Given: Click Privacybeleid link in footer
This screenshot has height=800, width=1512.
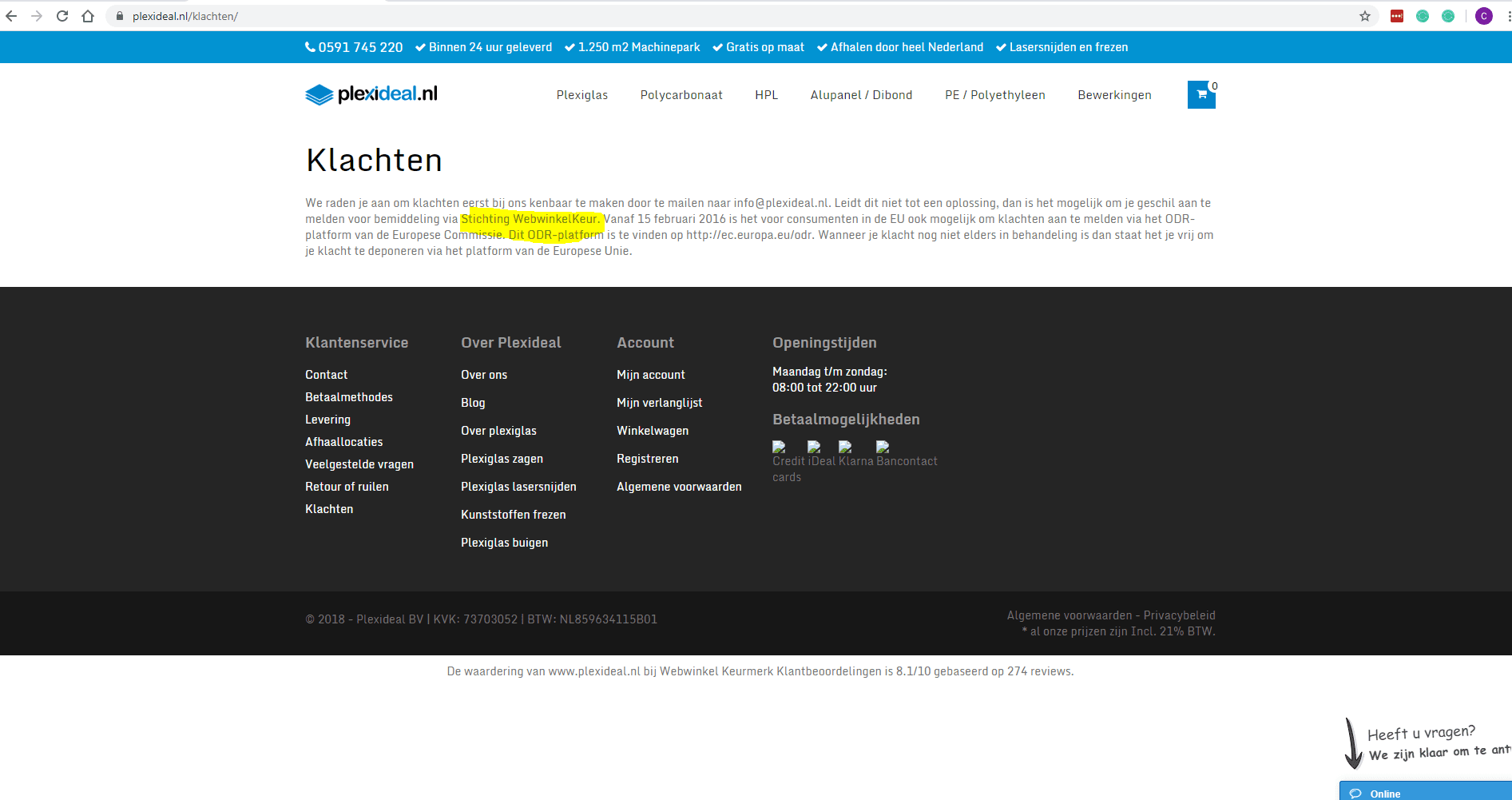Looking at the screenshot, I should [1179, 615].
